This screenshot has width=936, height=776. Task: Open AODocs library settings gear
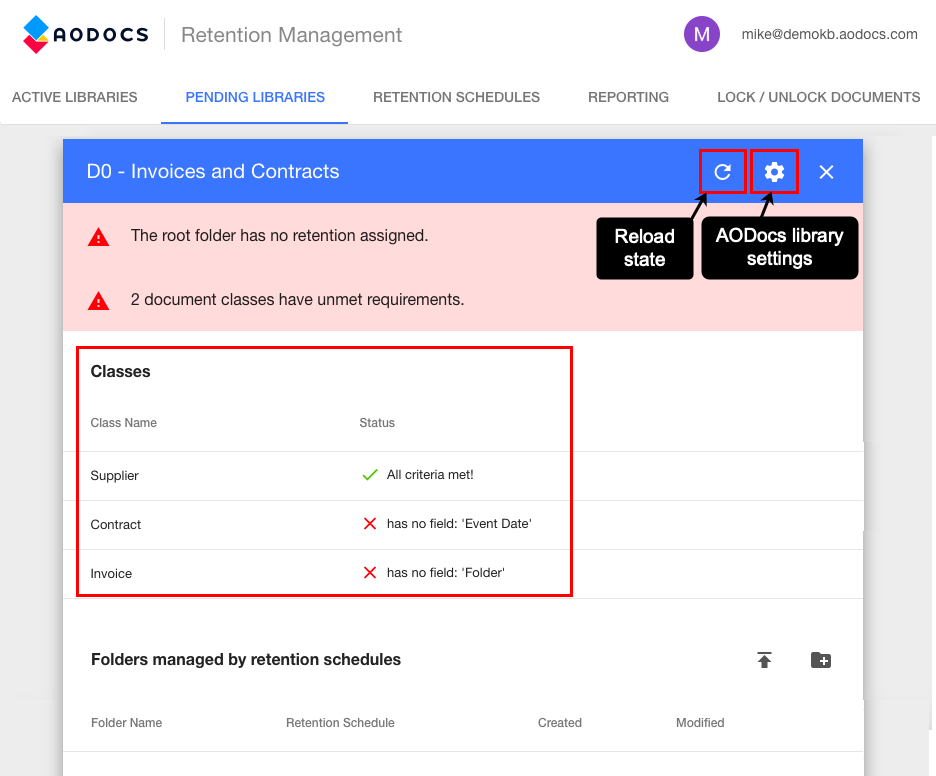coord(773,171)
